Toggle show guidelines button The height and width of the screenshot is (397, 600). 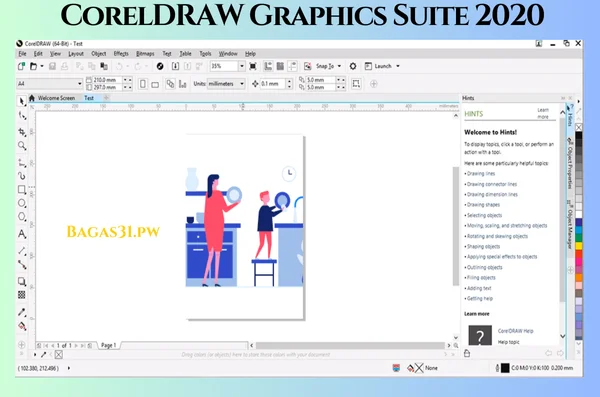click(292, 66)
